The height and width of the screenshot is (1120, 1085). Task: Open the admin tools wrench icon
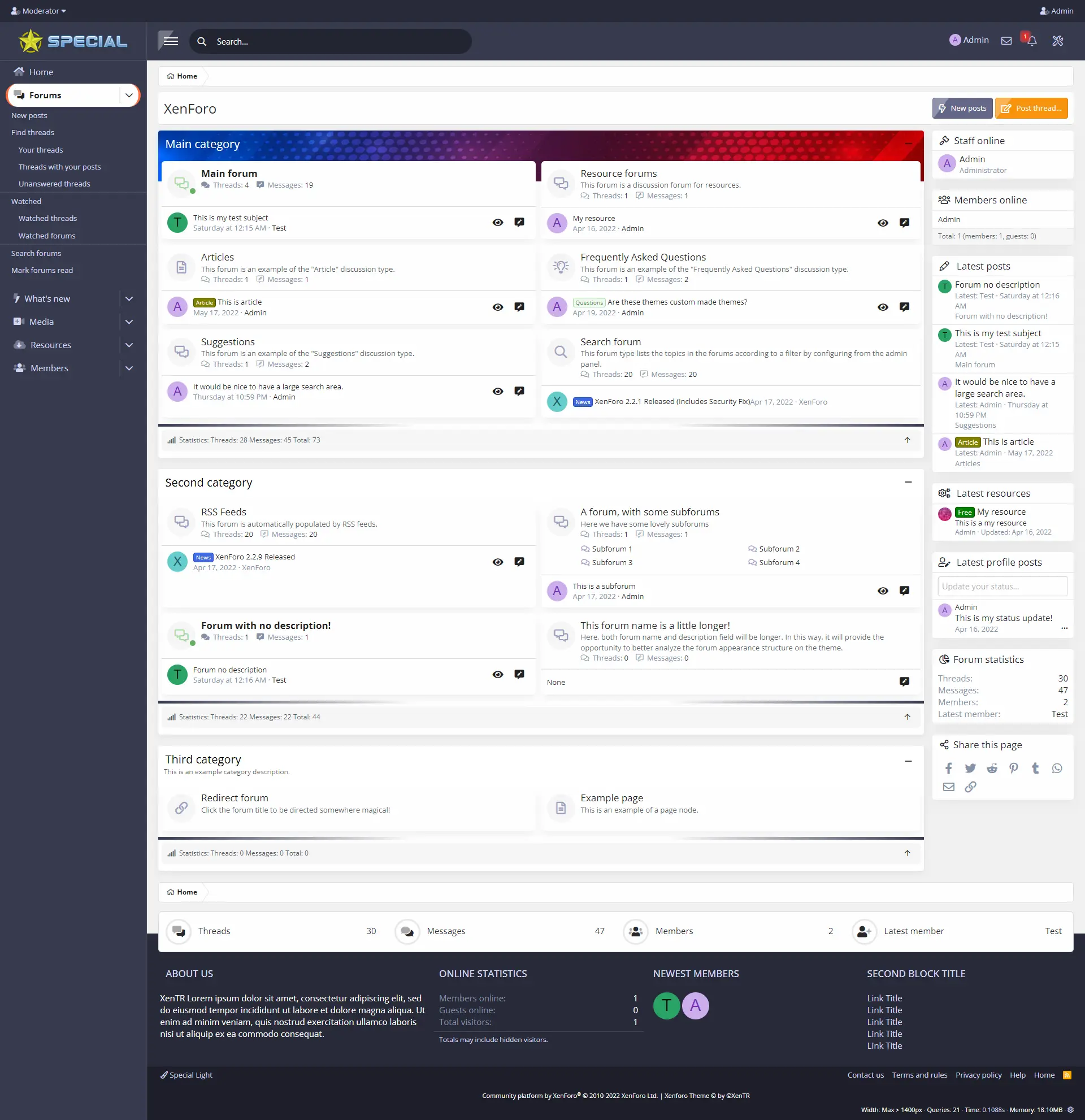pos(1057,41)
